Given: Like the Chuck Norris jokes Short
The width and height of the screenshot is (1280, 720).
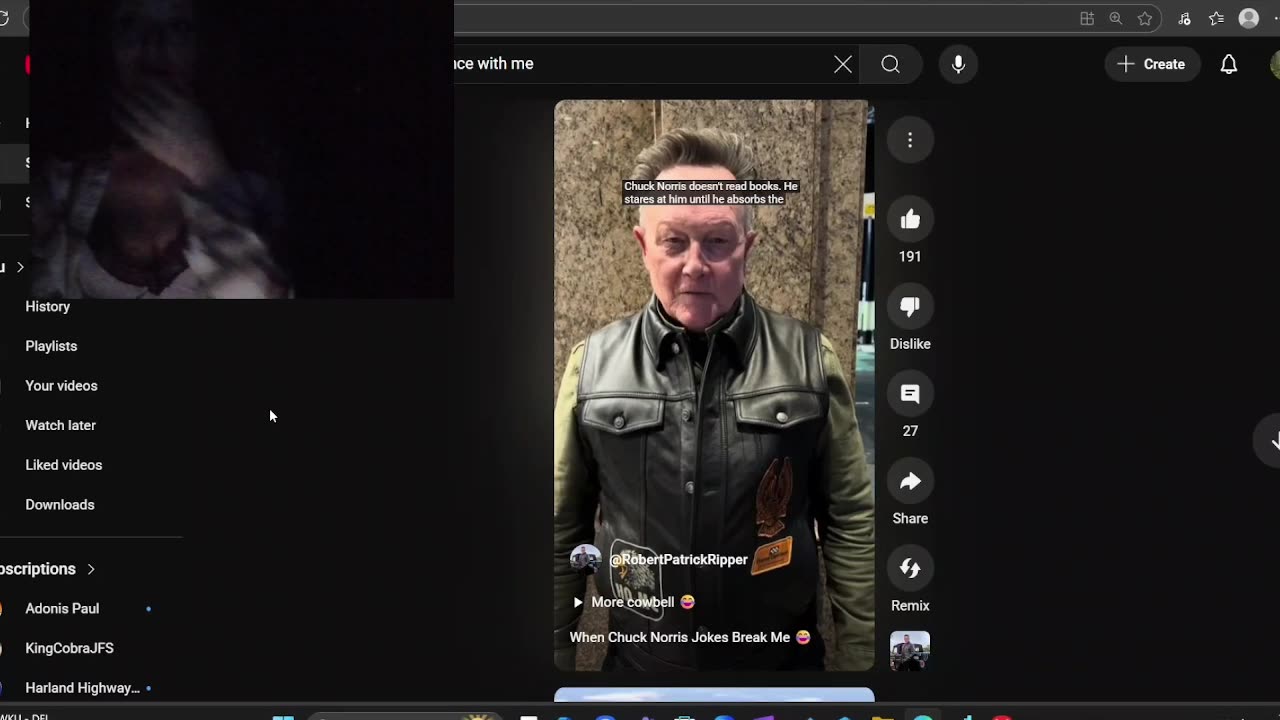Looking at the screenshot, I should point(910,220).
